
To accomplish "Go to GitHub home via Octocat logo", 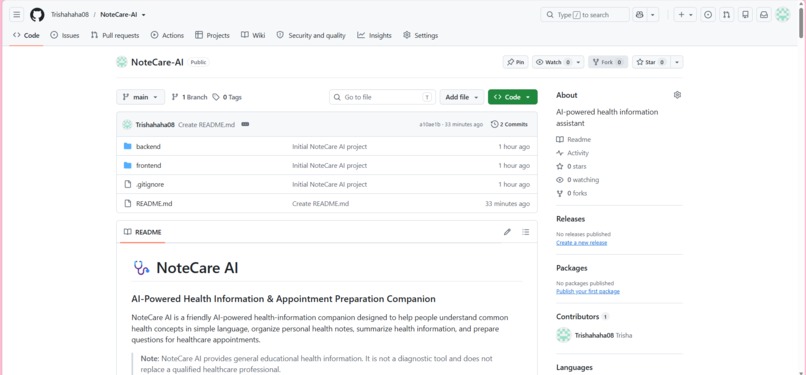I will pyautogui.click(x=37, y=14).
